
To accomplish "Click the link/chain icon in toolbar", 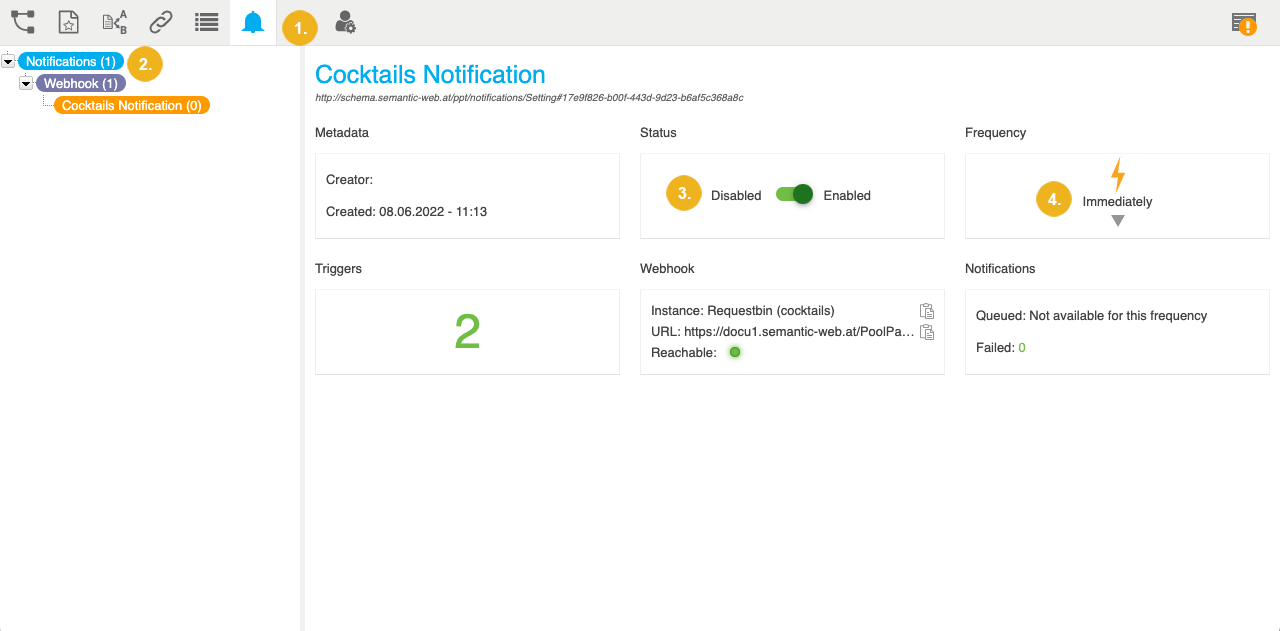I will tap(160, 21).
